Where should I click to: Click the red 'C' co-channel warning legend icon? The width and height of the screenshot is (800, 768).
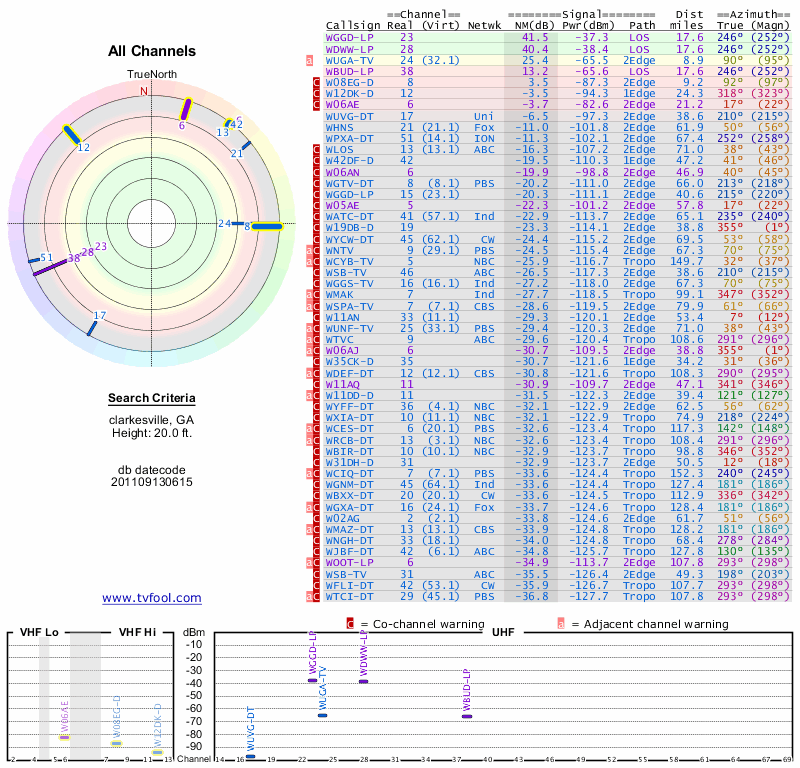coord(350,624)
